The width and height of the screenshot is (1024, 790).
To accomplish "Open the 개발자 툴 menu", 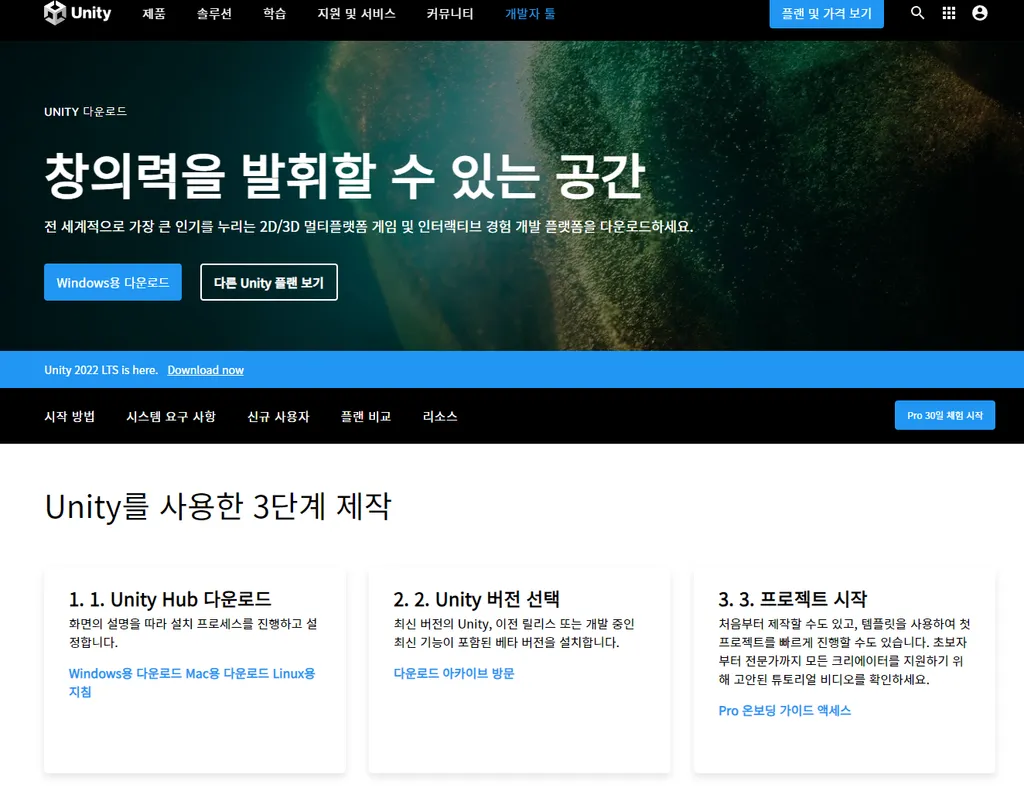I will tap(530, 14).
